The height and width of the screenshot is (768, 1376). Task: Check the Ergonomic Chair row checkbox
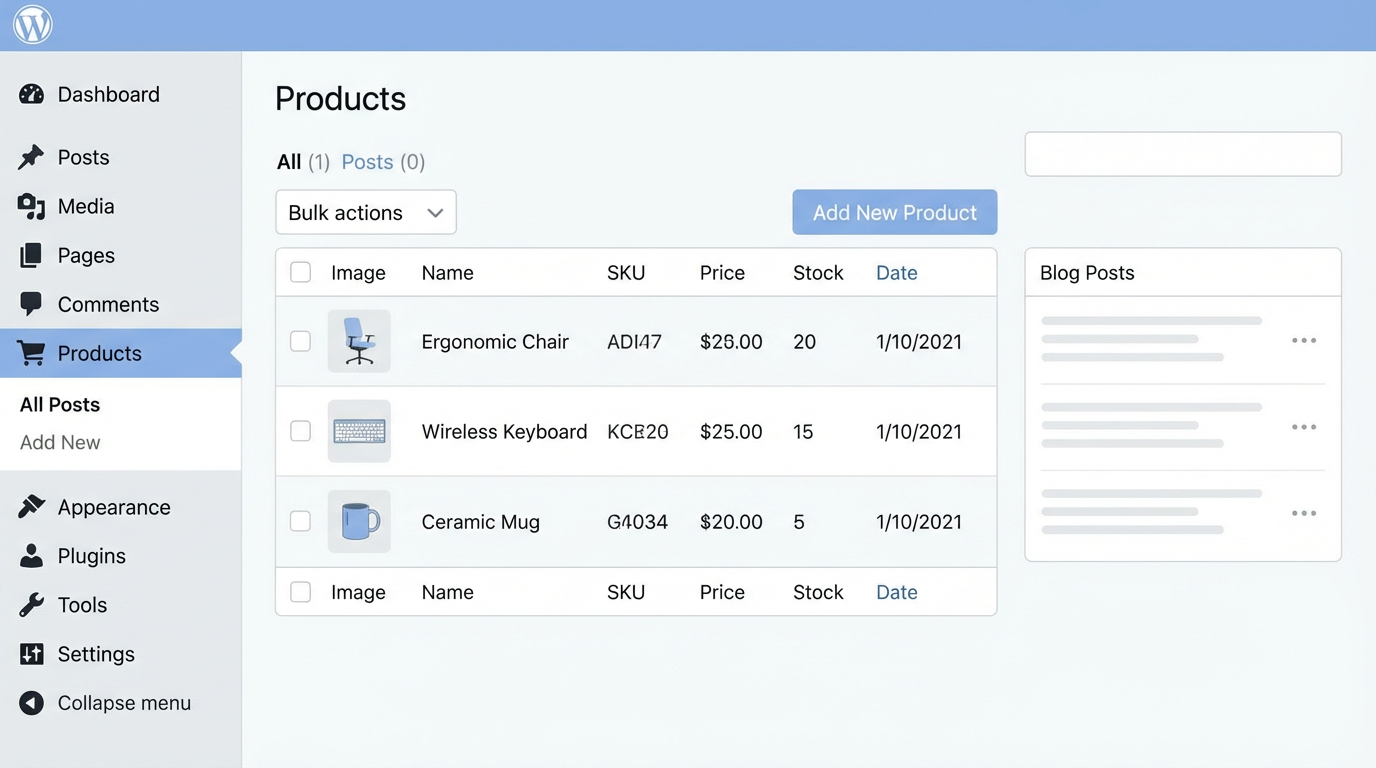click(x=300, y=341)
